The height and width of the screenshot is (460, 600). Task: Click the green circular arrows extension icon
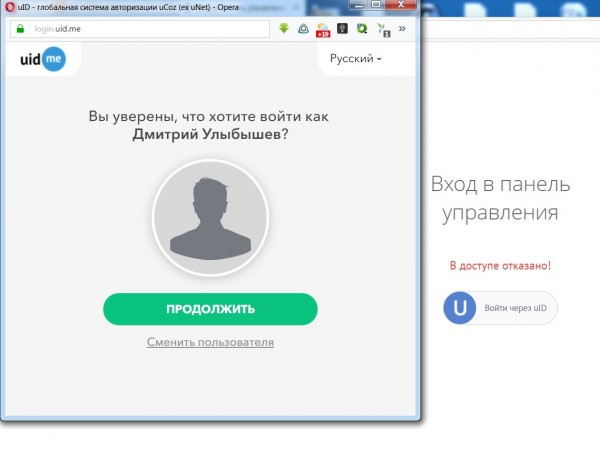(362, 28)
